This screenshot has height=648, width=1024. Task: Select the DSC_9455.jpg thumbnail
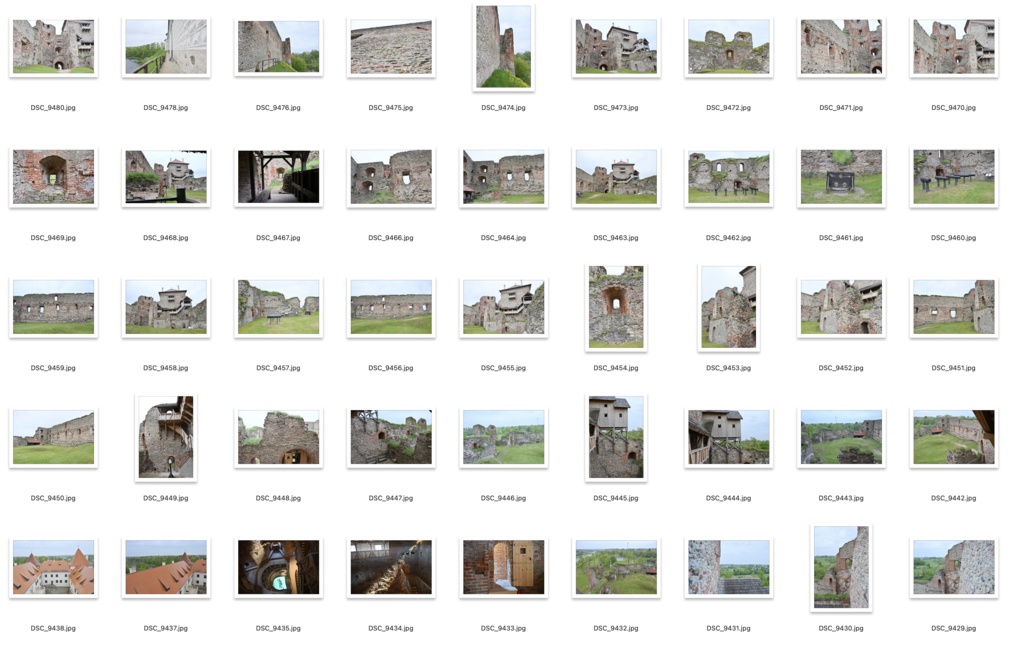click(x=504, y=307)
